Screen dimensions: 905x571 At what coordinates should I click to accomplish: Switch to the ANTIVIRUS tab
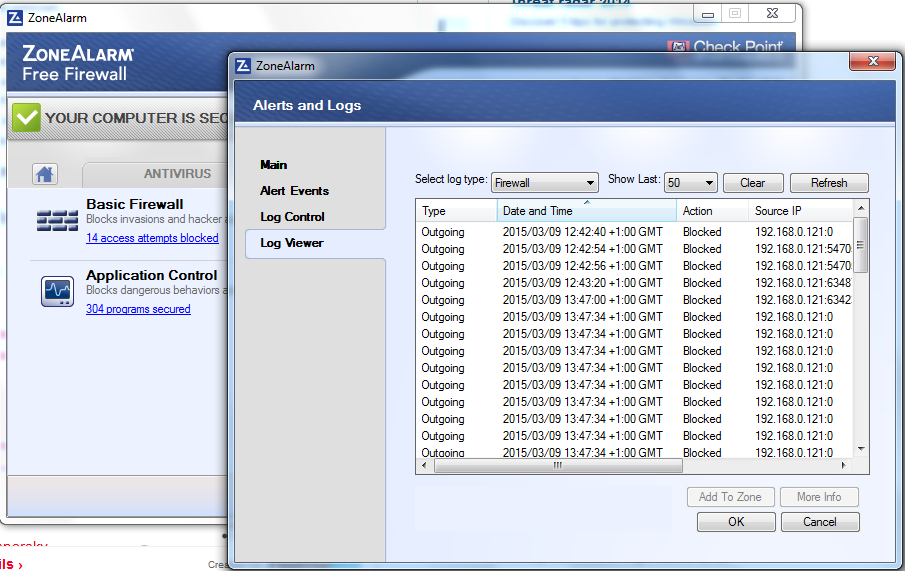[177, 174]
